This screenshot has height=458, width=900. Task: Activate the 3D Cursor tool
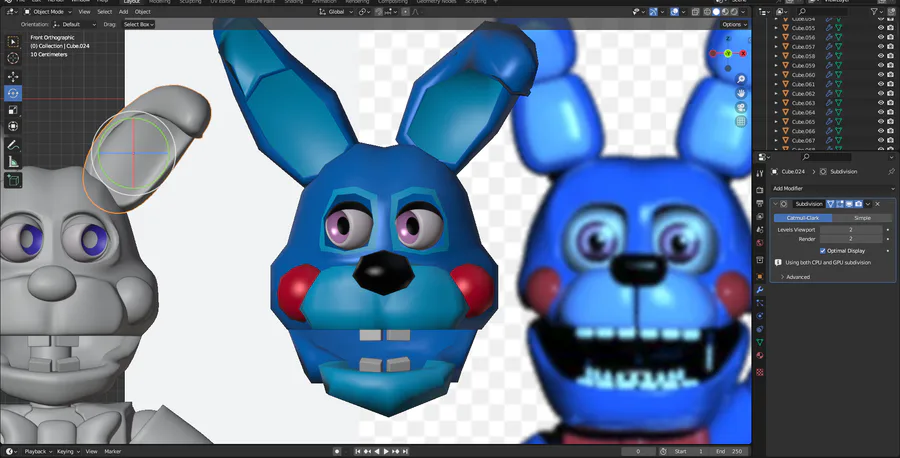pos(13,58)
